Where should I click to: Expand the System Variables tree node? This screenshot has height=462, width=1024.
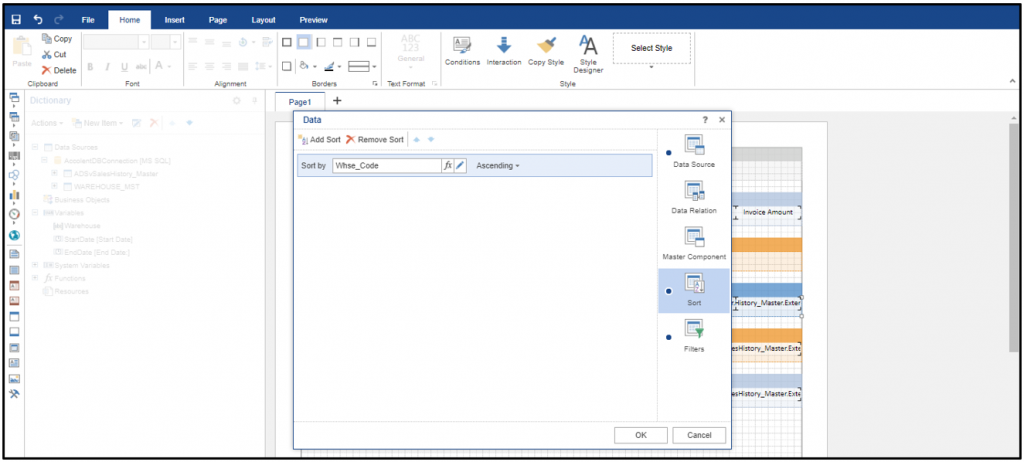point(35,265)
